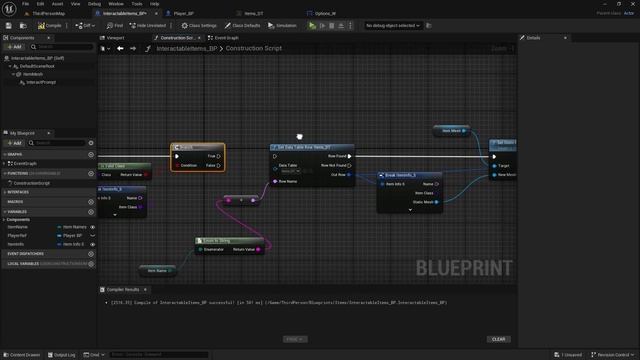Open the Diff dropdown
The image size is (640, 360).
[85, 25]
